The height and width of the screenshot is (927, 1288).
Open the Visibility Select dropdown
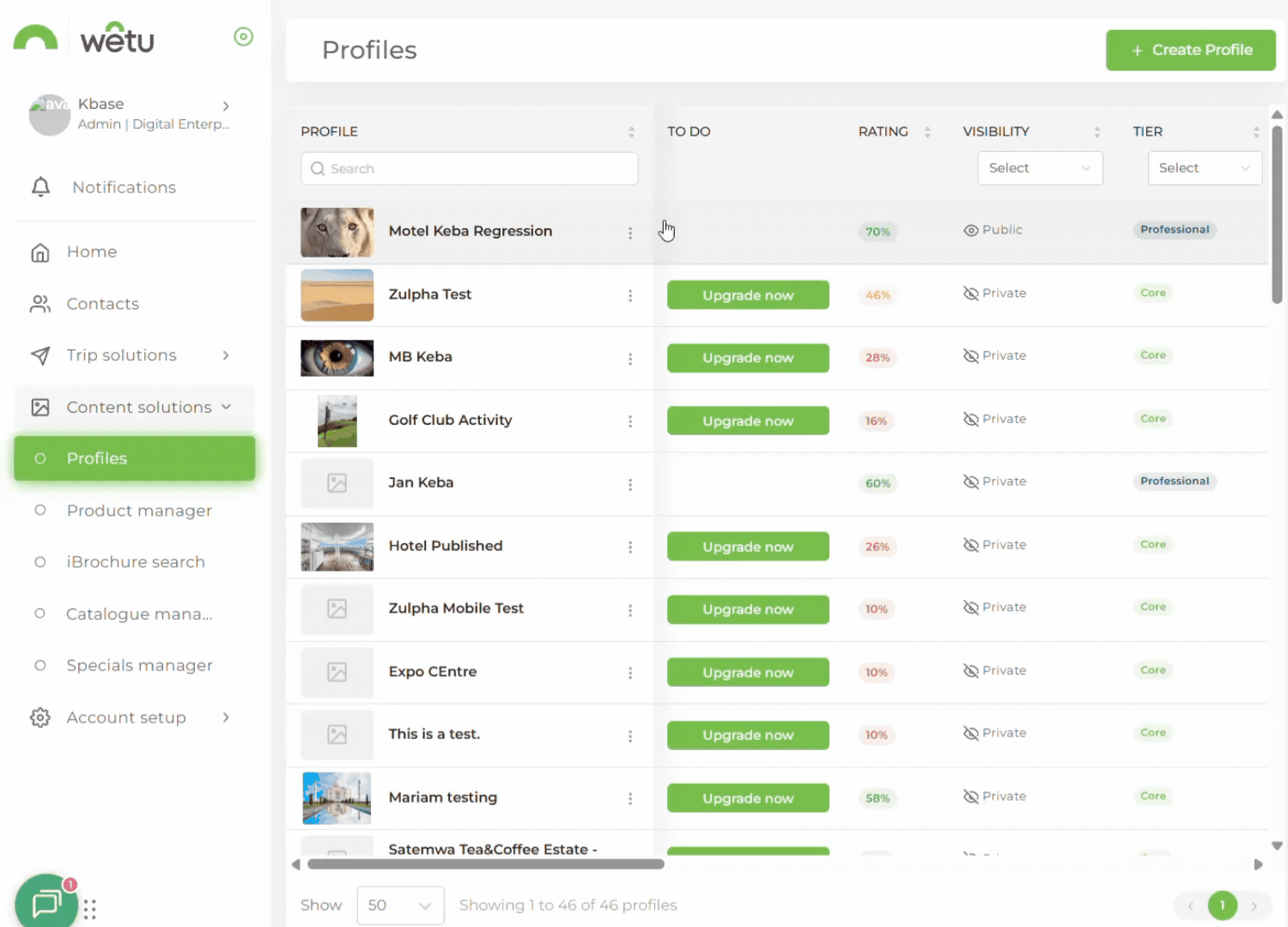click(x=1040, y=168)
